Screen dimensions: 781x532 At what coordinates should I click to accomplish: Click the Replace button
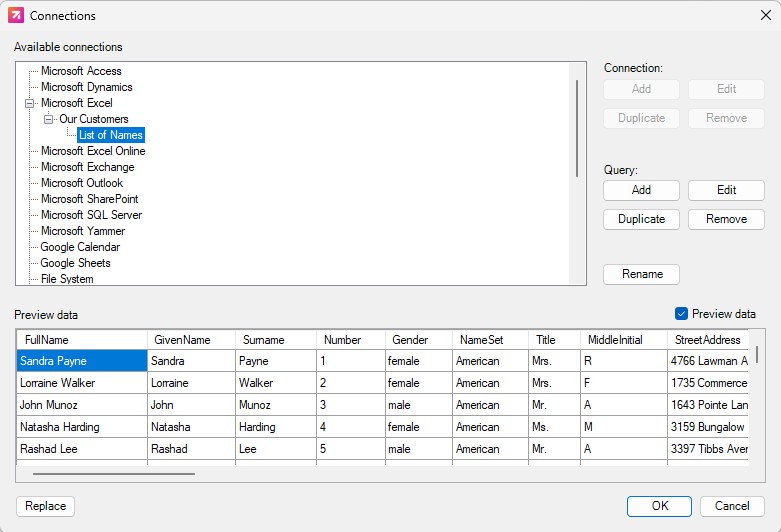[x=45, y=506]
